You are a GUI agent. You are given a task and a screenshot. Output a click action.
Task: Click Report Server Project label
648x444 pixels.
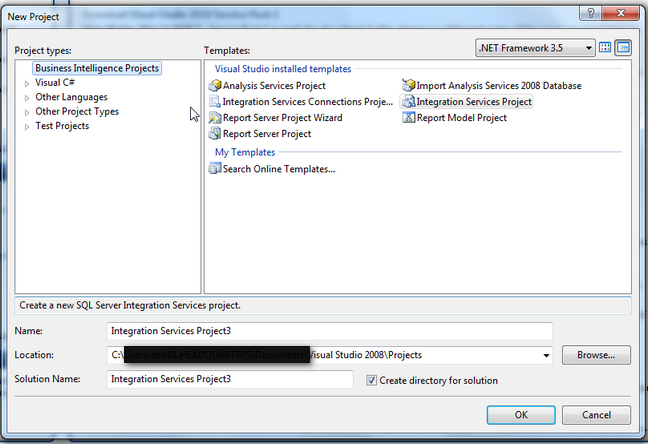[267, 134]
